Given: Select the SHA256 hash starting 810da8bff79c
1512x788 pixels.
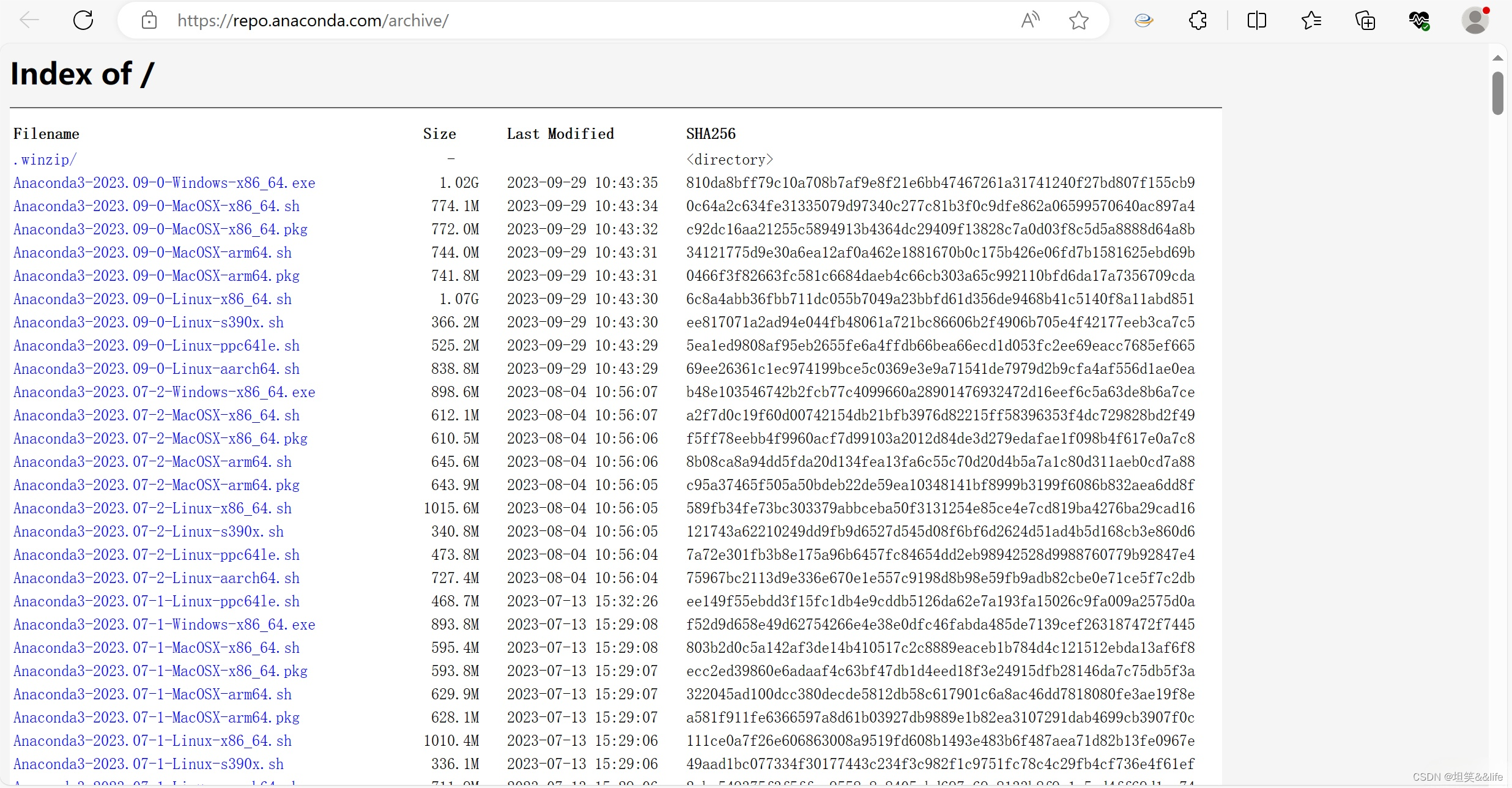Looking at the screenshot, I should click(x=940, y=183).
